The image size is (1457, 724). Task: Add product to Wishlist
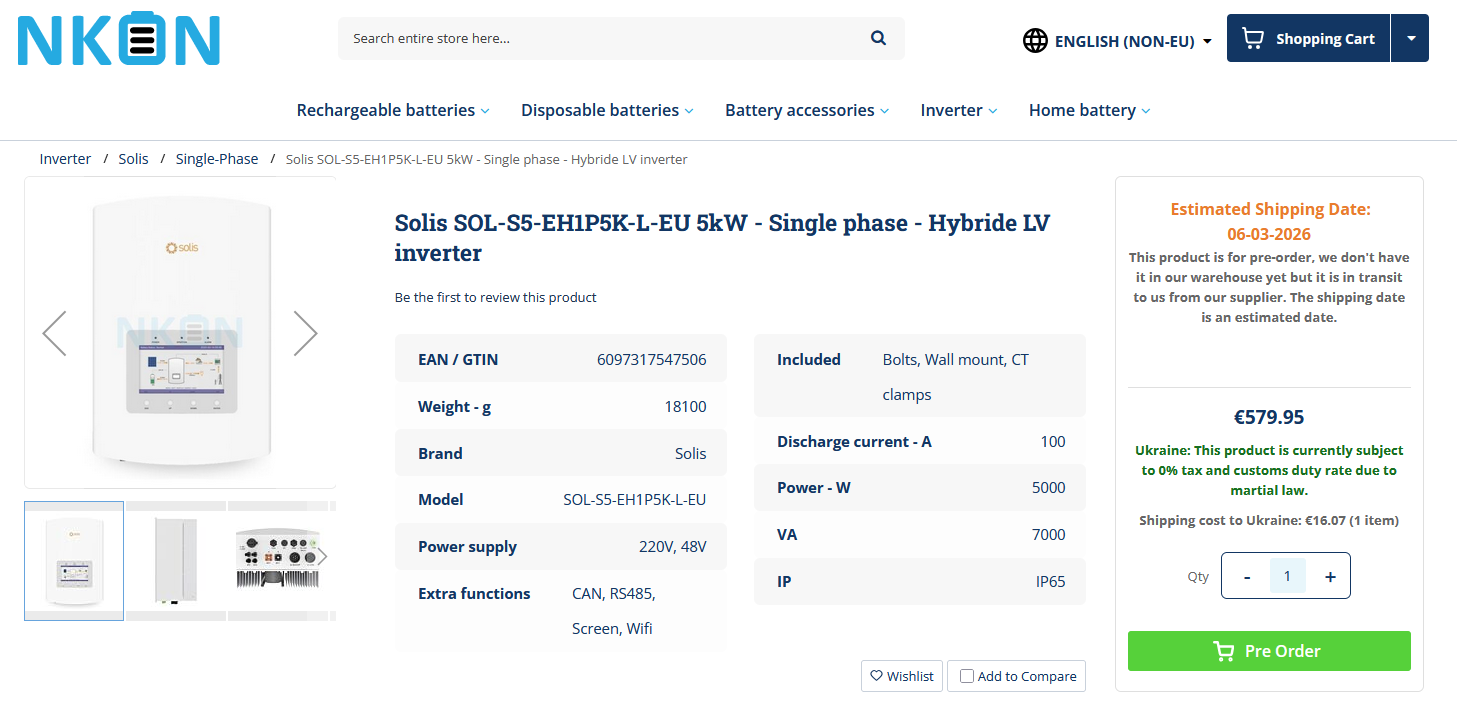[x=901, y=676]
